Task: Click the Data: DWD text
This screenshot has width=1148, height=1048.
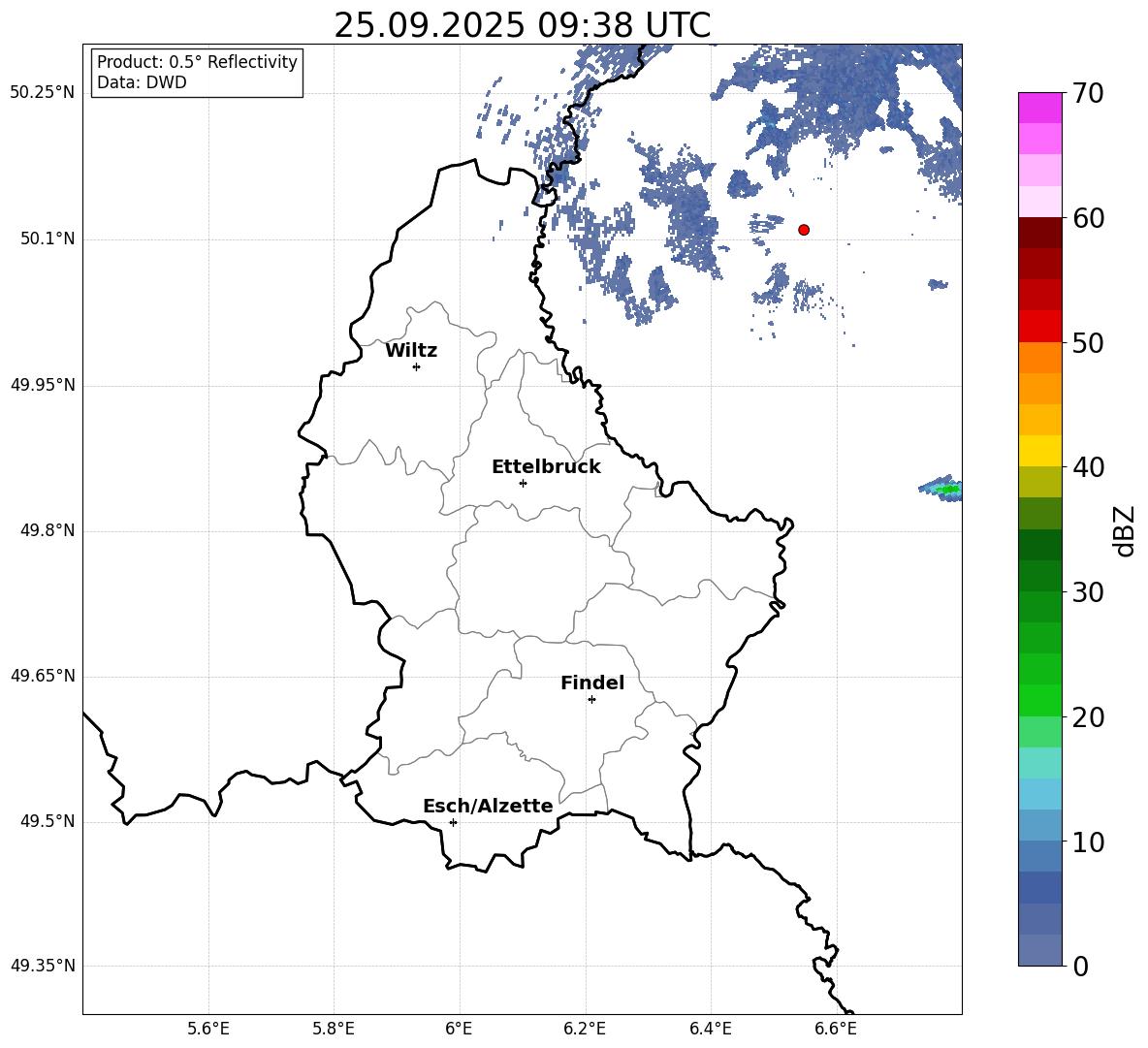Action: 142,82
